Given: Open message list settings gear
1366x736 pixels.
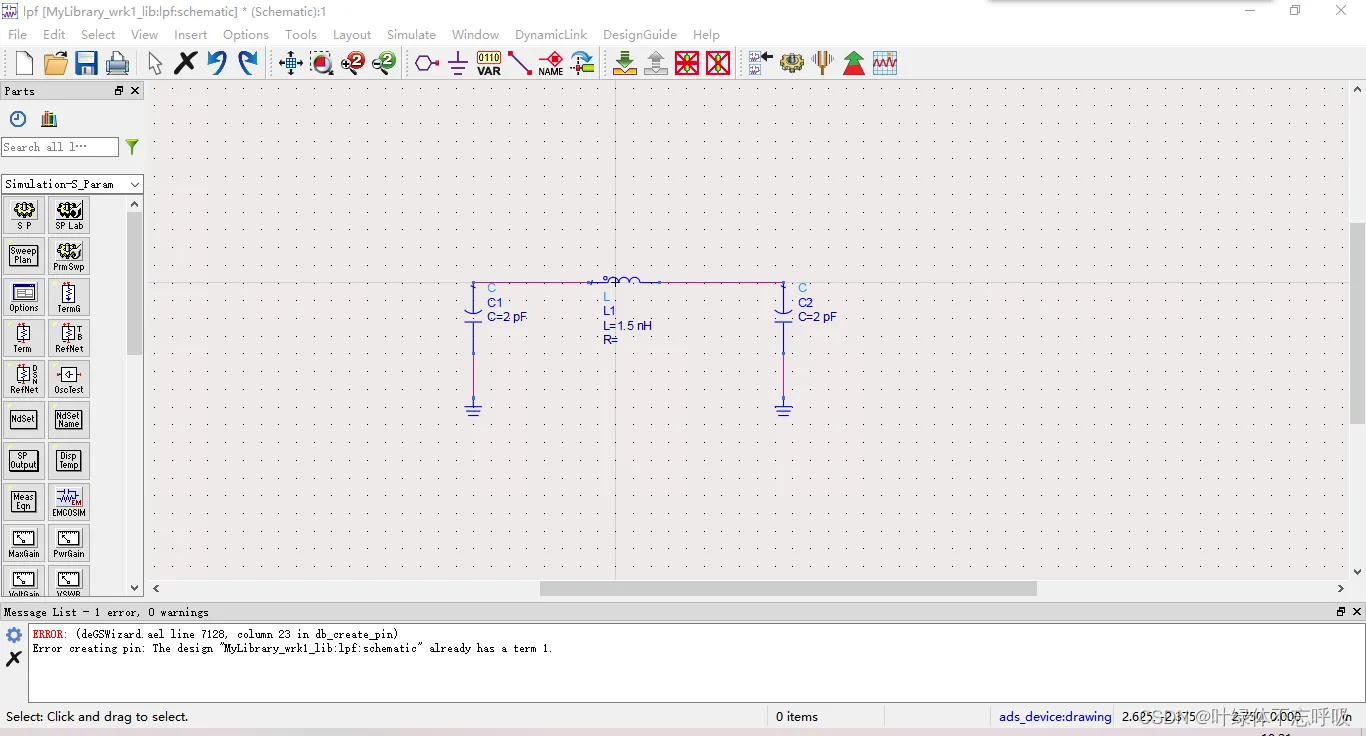Looking at the screenshot, I should [14, 635].
